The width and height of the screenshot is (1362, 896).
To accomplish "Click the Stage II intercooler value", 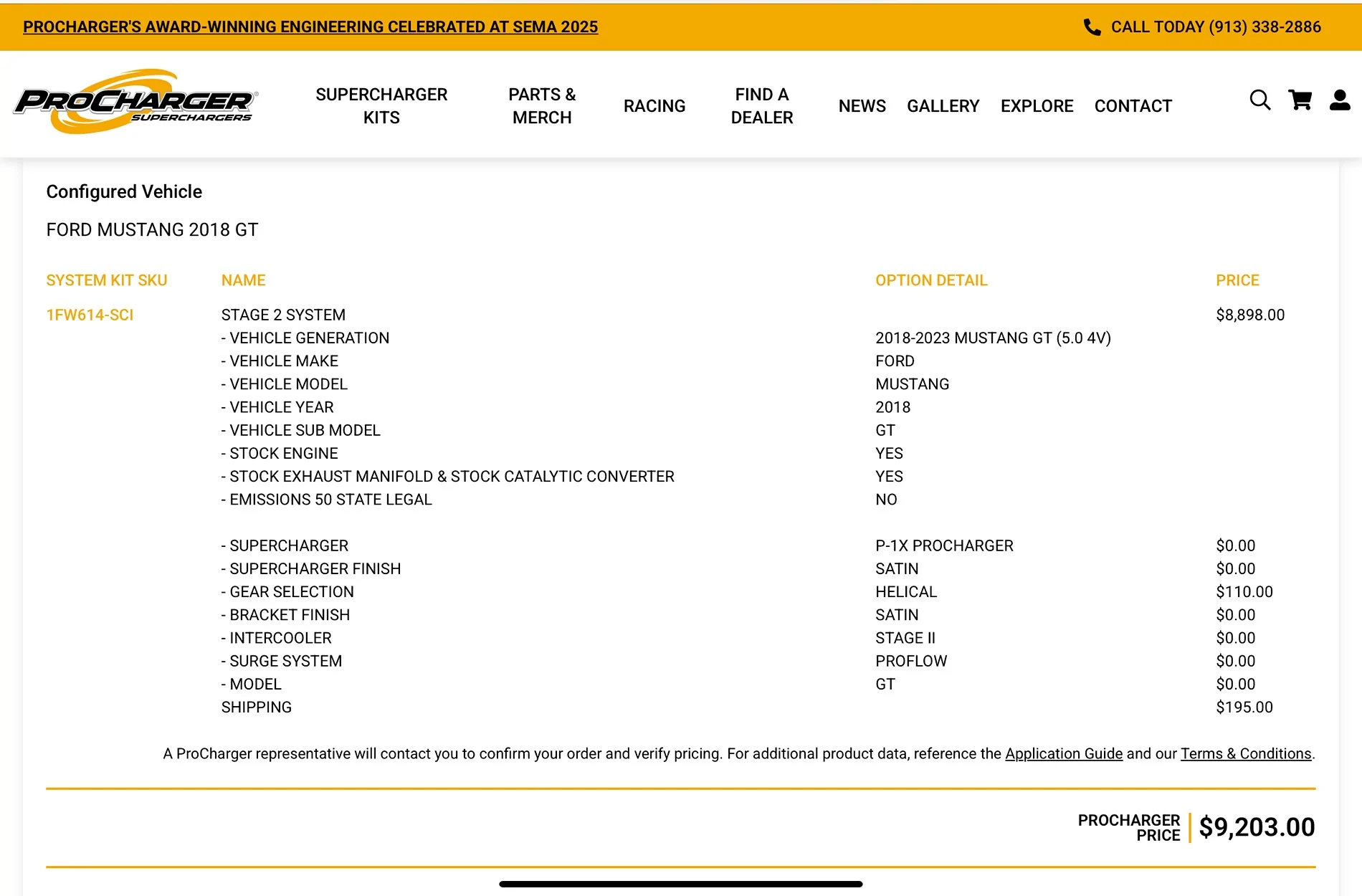I will point(905,638).
